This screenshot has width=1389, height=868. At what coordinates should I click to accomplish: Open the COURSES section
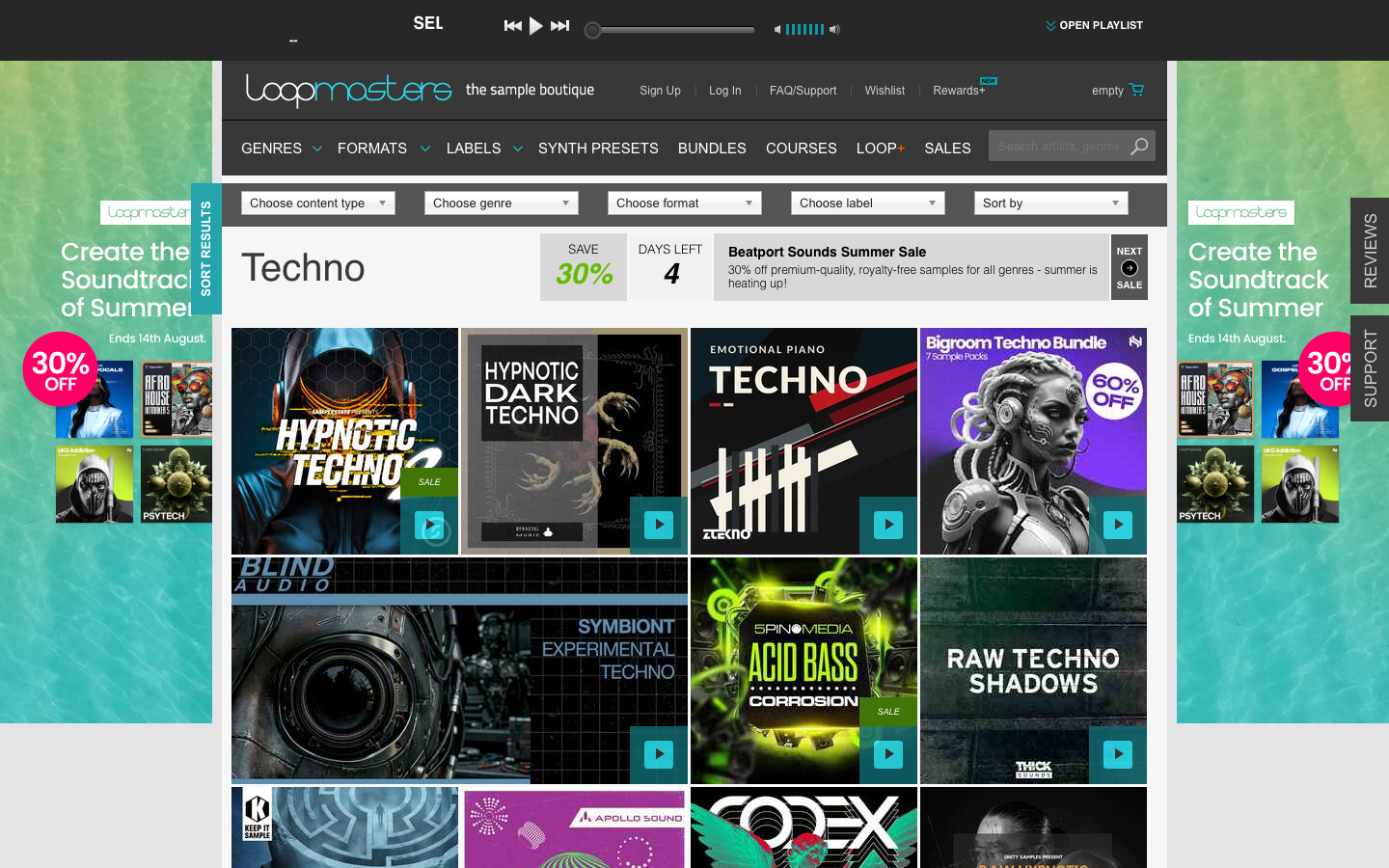(801, 149)
